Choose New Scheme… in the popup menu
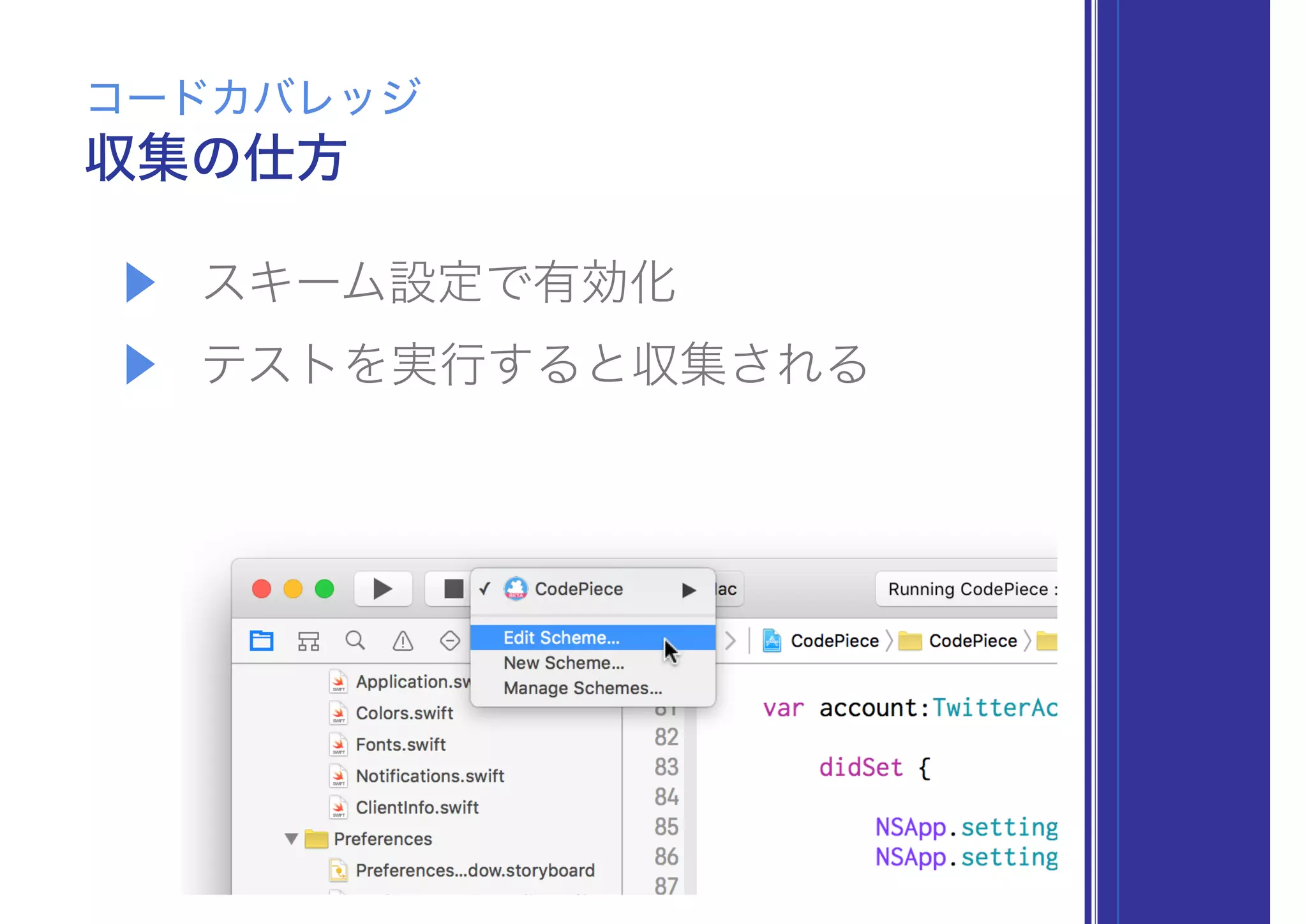The width and height of the screenshot is (1307, 924). pos(593,663)
